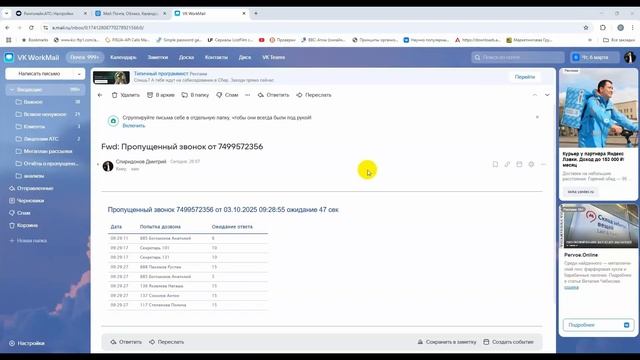Screen dimensions: 640x360
Task: Go to next message with down chevron
Action: pos(547,95)
